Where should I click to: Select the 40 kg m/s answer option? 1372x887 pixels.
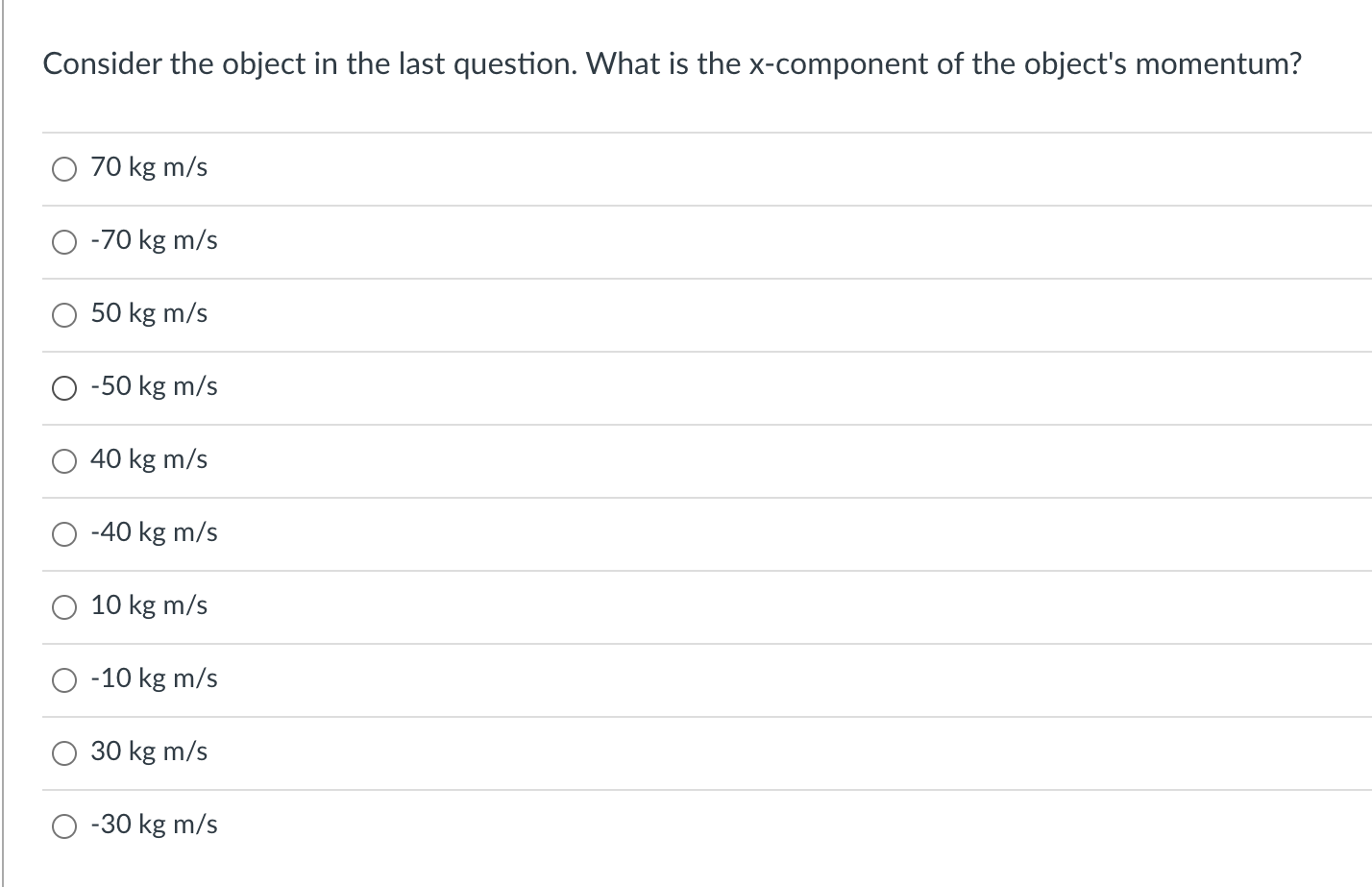[149, 460]
